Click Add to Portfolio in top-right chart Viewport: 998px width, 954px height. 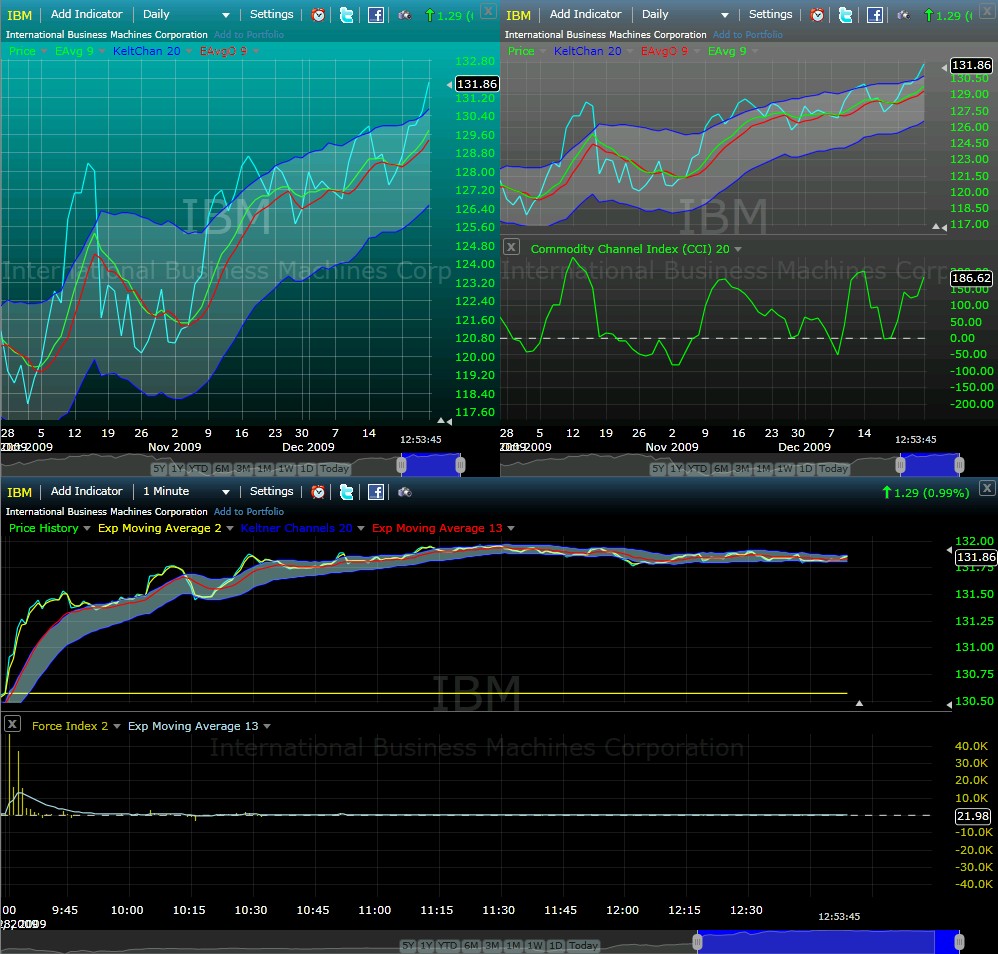pos(748,34)
